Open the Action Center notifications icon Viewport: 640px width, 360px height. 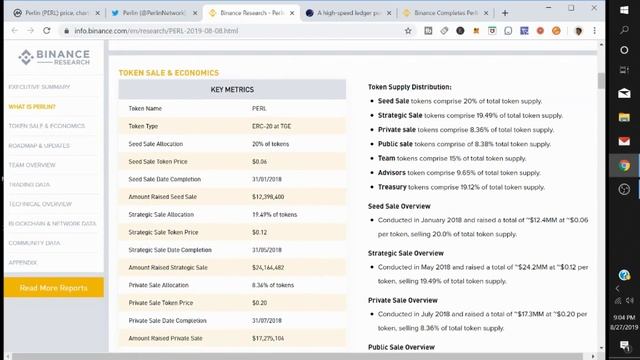click(624, 346)
